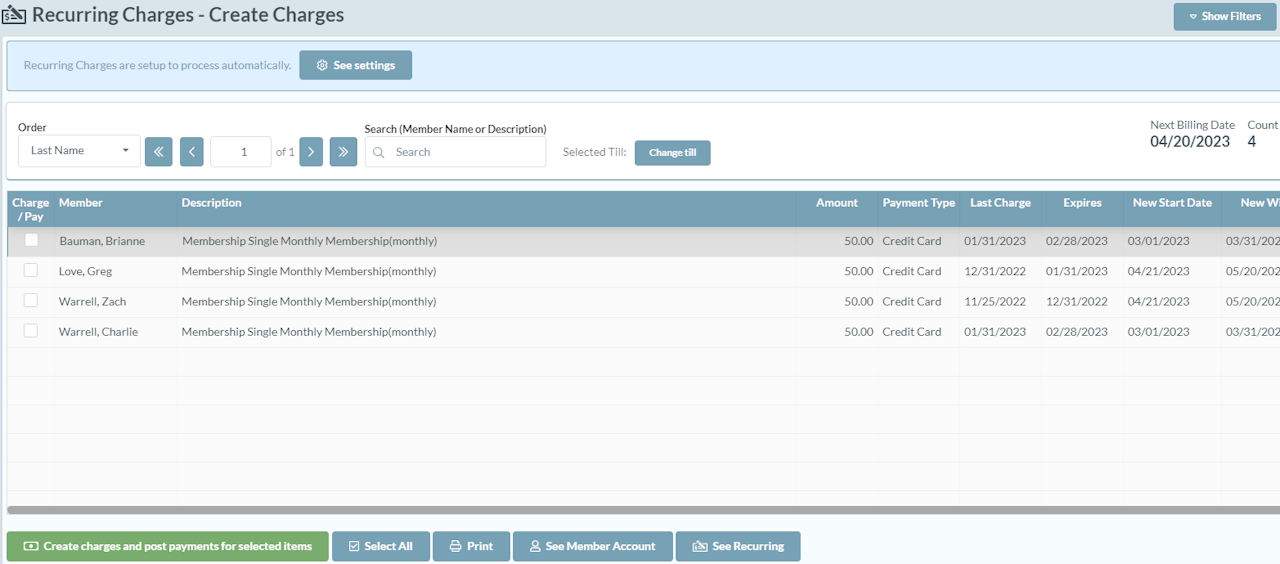Tick the checkbox for Love, Greg
The height and width of the screenshot is (564, 1280).
(31, 270)
